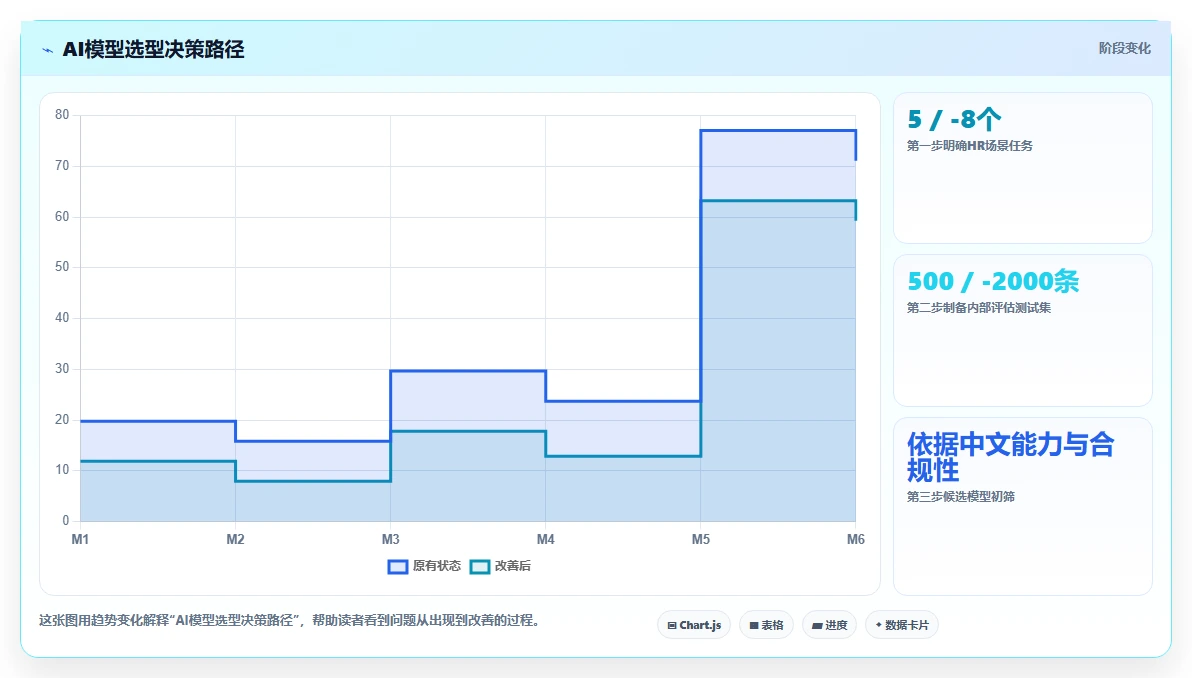The height and width of the screenshot is (678, 1192).
Task: Click the 改善后 line segment between M3 and M4
Action: (x=468, y=432)
